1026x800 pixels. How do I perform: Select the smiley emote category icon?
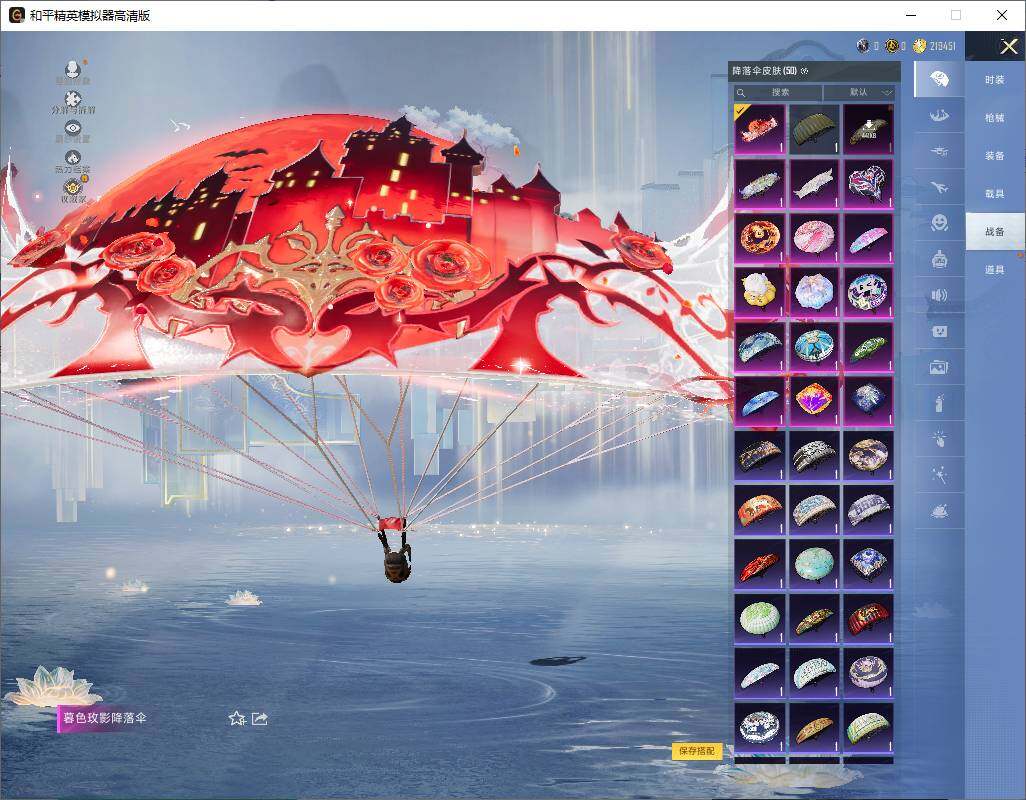939,224
